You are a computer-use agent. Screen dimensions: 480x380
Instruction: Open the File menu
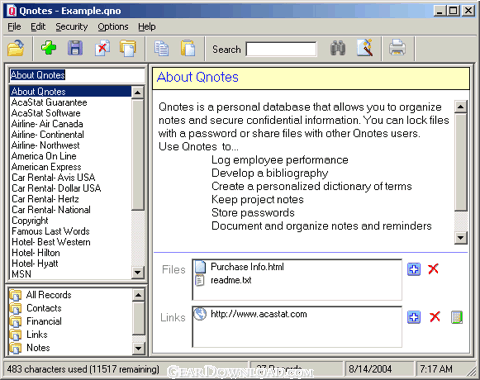(14, 27)
